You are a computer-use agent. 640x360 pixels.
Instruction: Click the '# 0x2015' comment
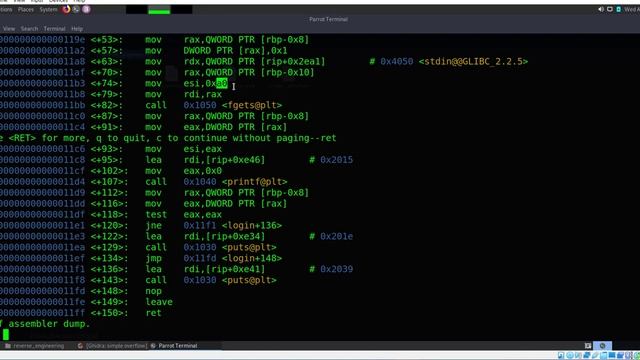pos(331,160)
